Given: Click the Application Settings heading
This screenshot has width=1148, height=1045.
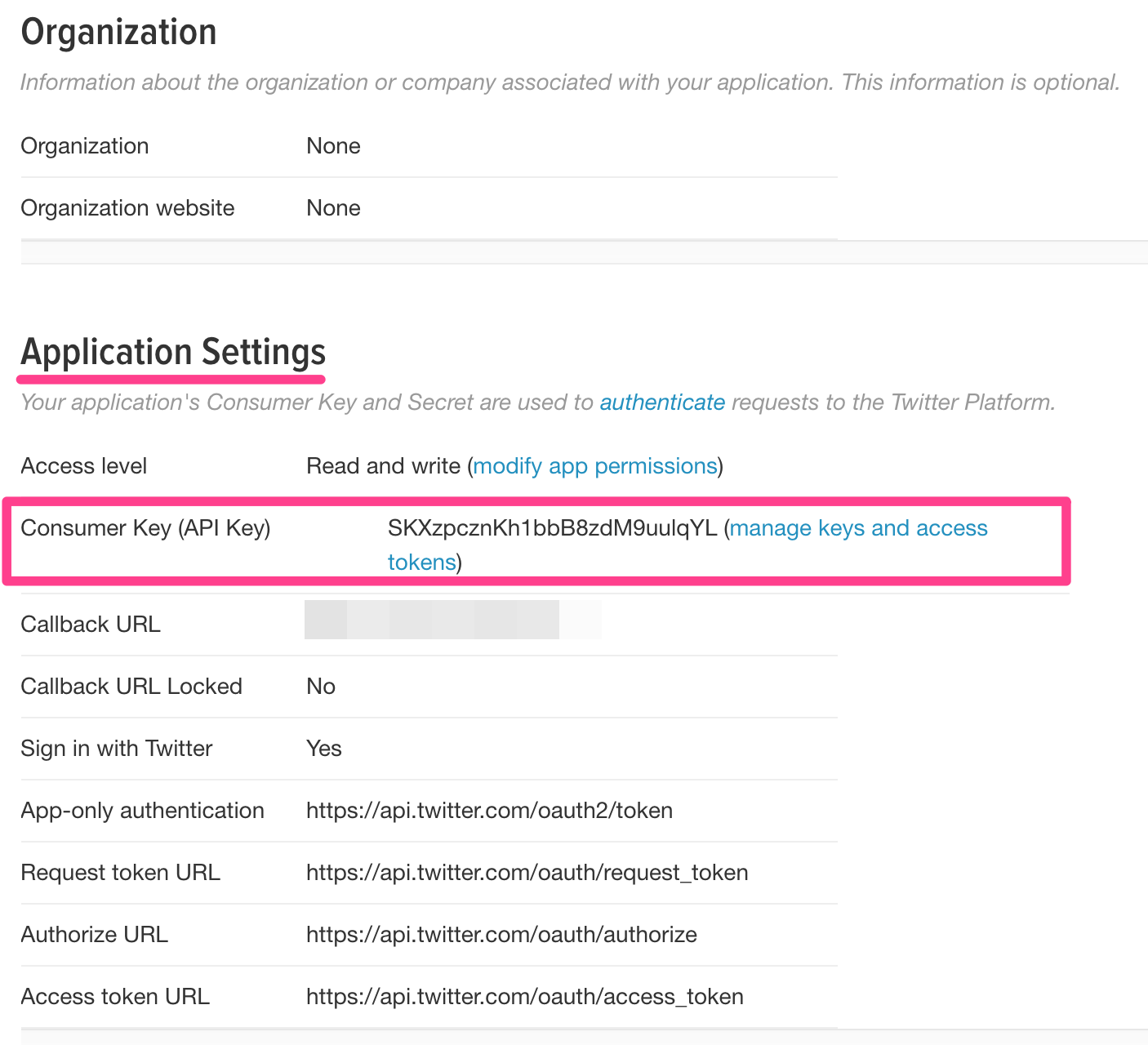Looking at the screenshot, I should 173,353.
